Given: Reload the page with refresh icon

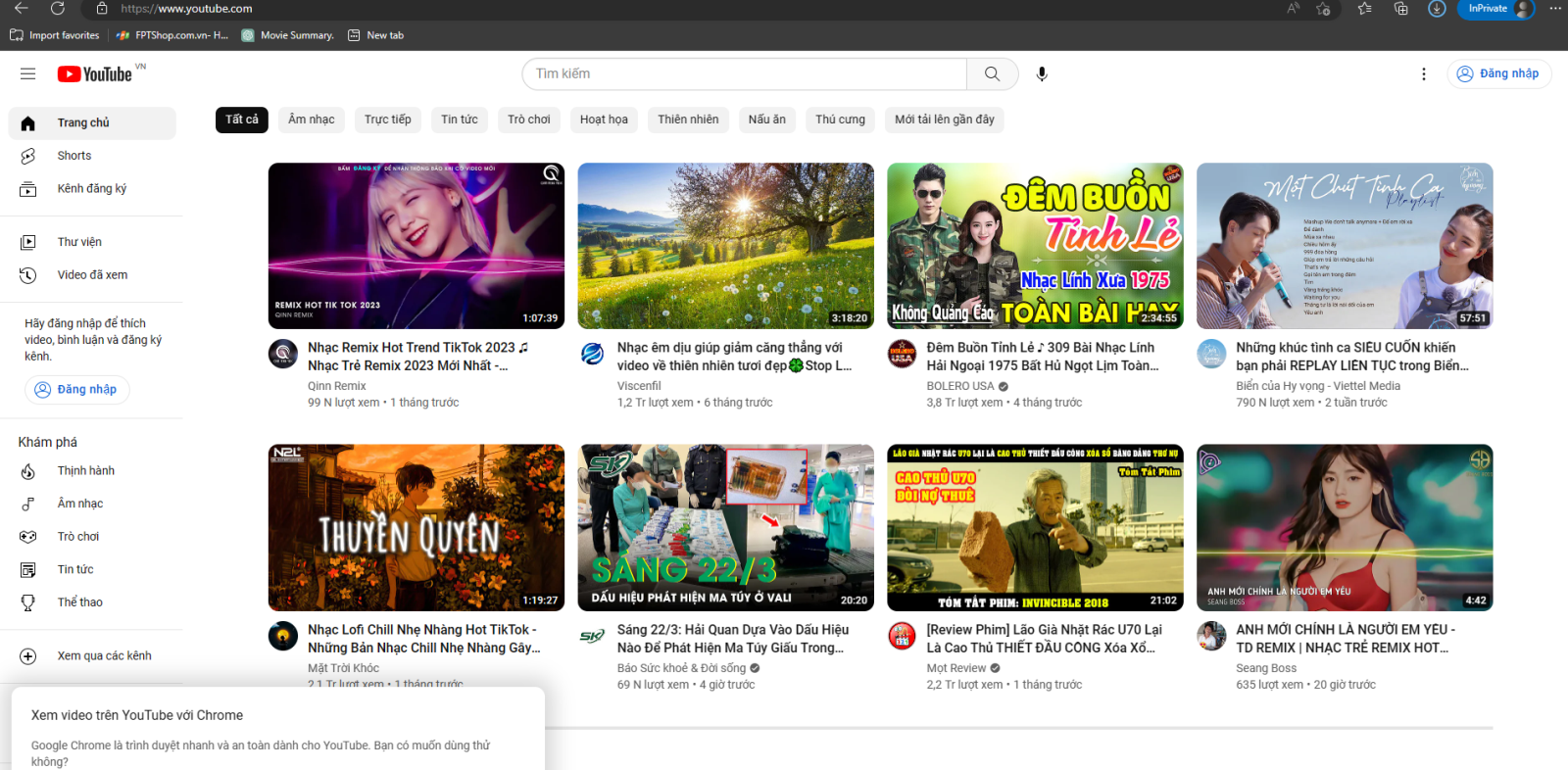Looking at the screenshot, I should coord(58,8).
